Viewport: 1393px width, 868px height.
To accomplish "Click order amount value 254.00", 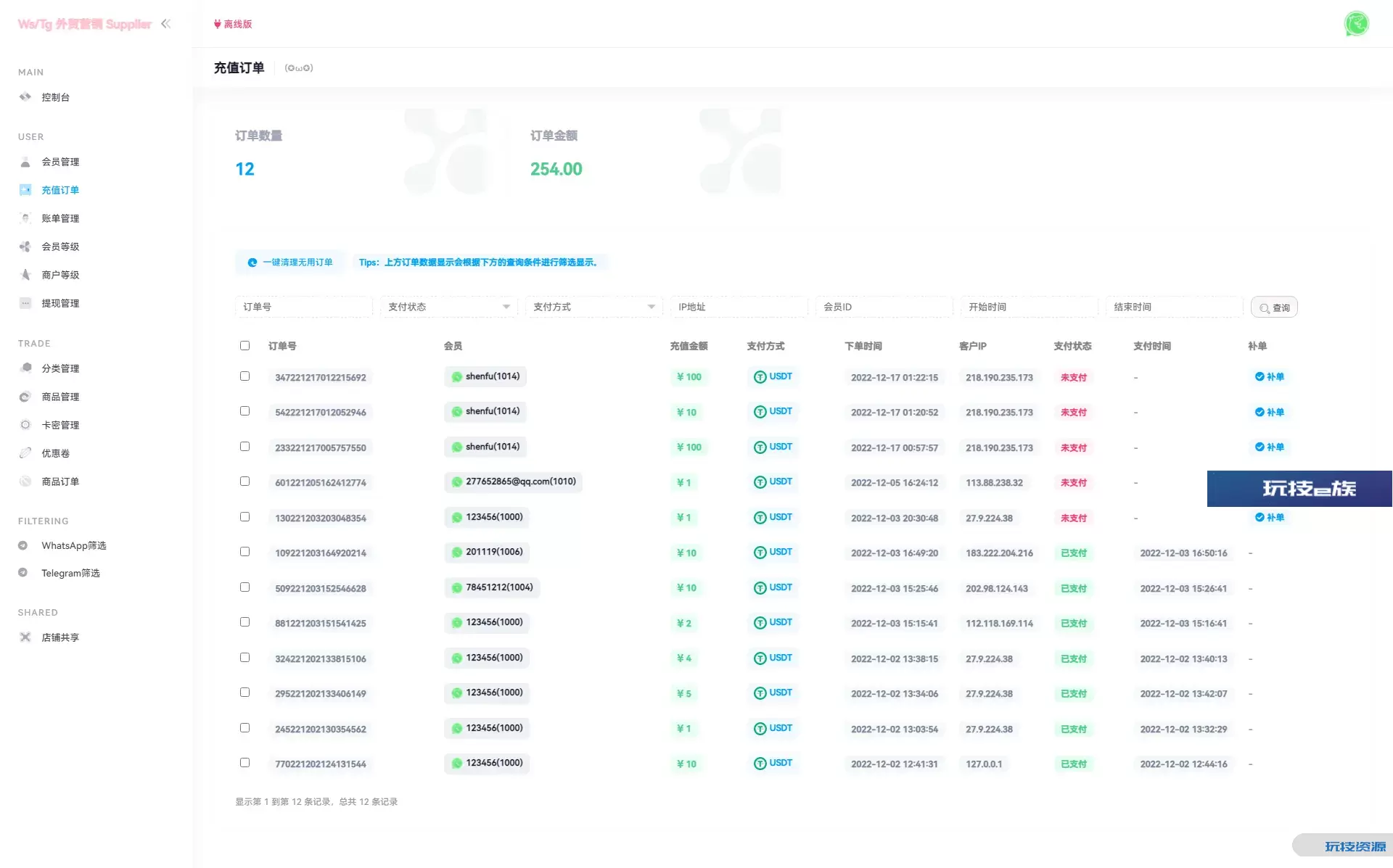I will pos(556,169).
